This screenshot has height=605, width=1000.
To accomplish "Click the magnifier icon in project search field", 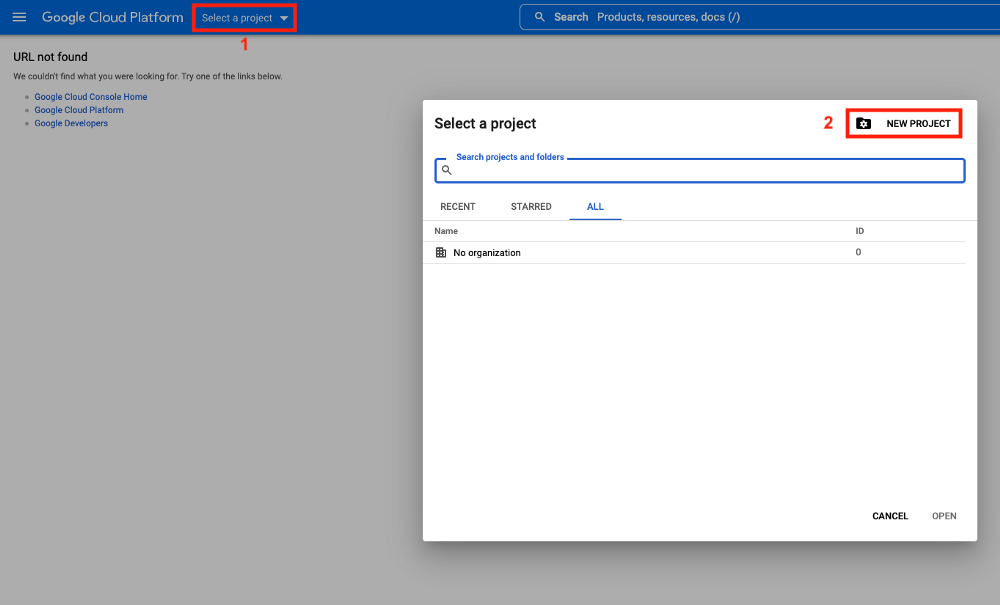I will (446, 170).
